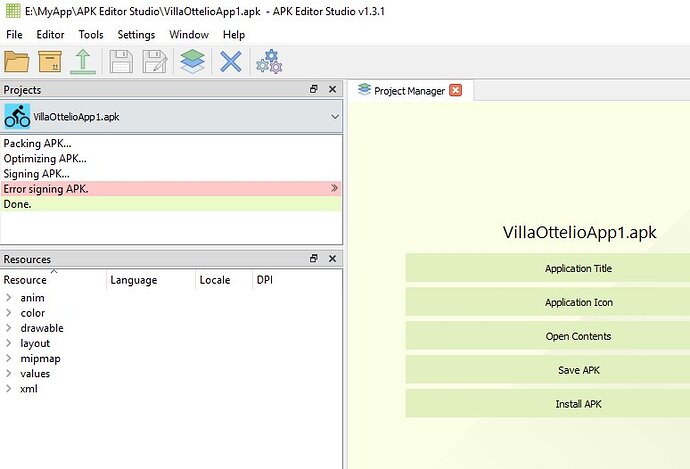This screenshot has width=690, height=469.
Task: Expand the anim resource folder
Action: click(8, 297)
